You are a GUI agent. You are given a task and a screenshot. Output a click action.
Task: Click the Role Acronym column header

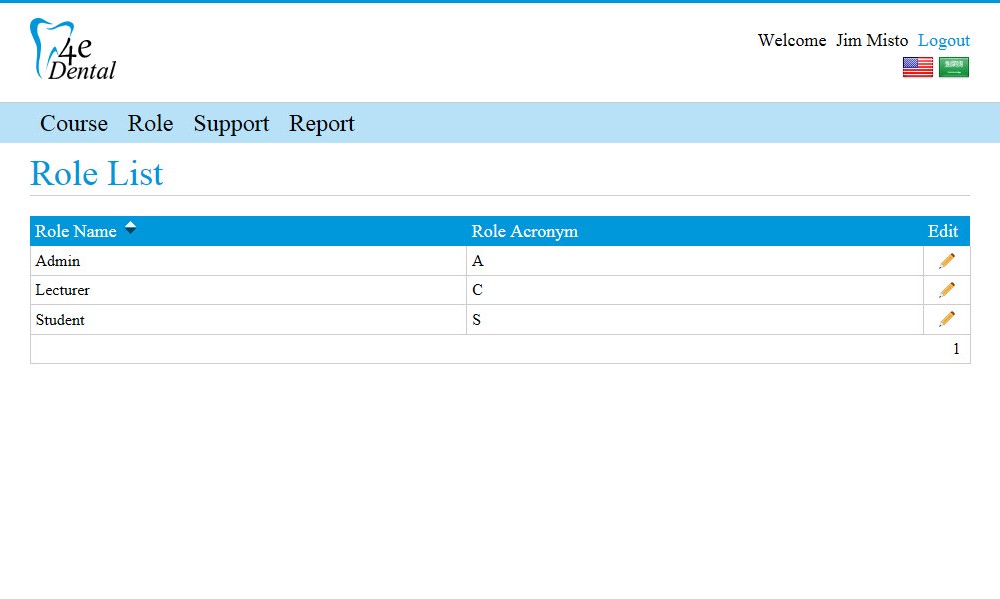click(524, 231)
